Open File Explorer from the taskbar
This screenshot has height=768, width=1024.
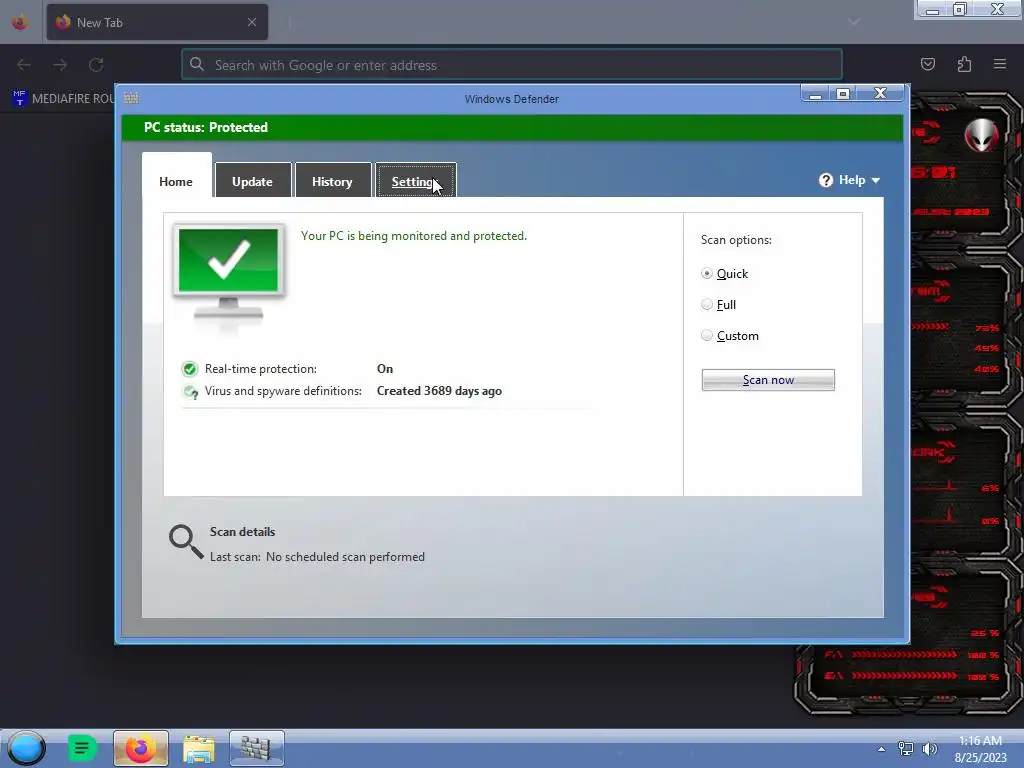coord(199,748)
